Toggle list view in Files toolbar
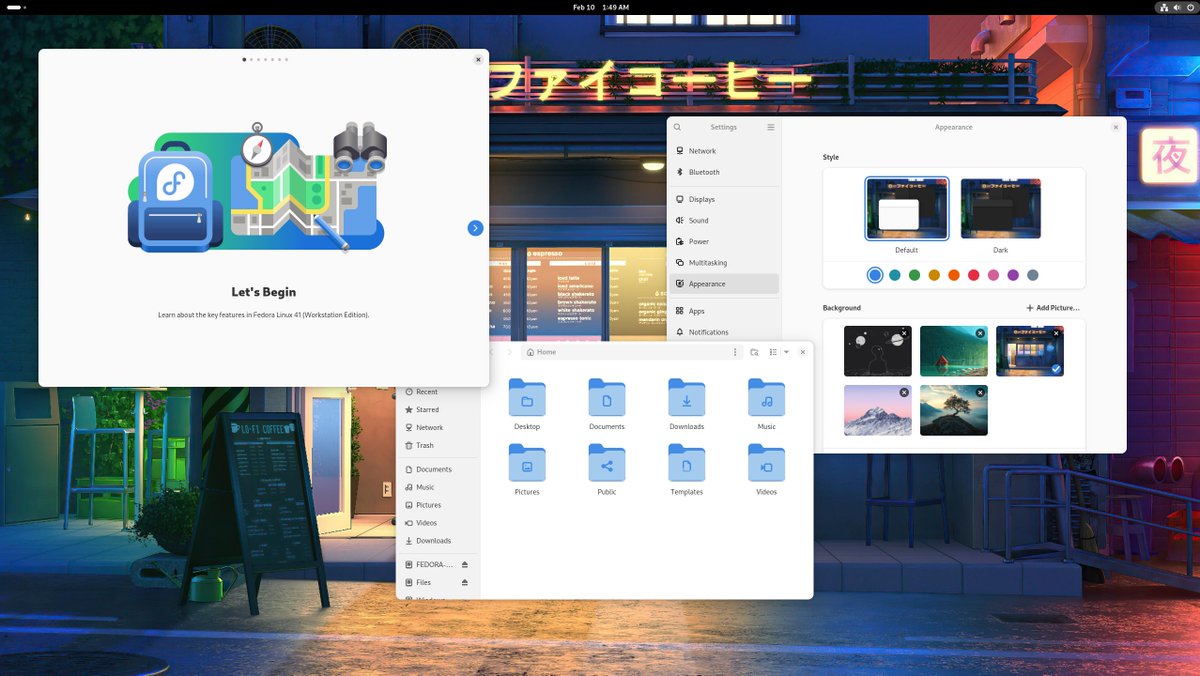 (x=773, y=352)
